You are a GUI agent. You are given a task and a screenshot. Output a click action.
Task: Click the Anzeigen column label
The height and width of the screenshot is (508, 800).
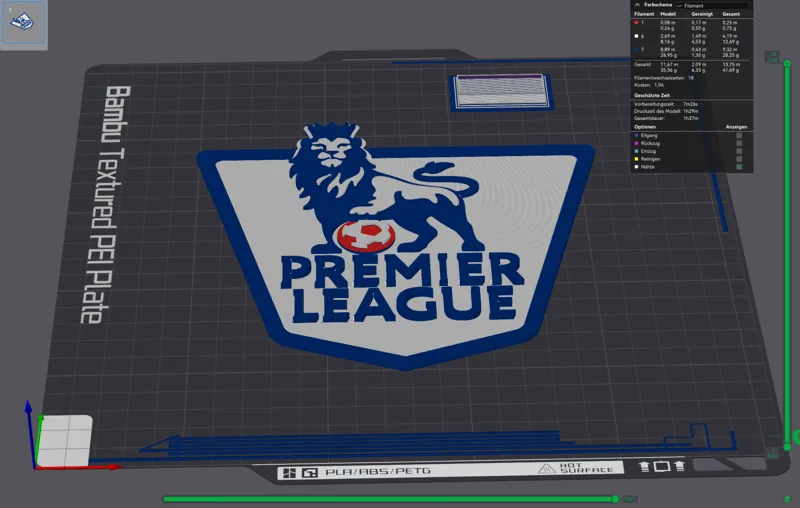click(736, 127)
